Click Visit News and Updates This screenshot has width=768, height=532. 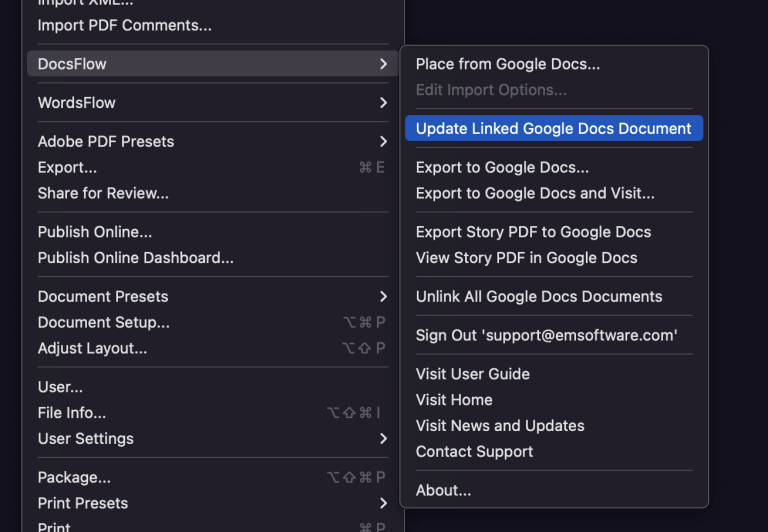click(499, 426)
